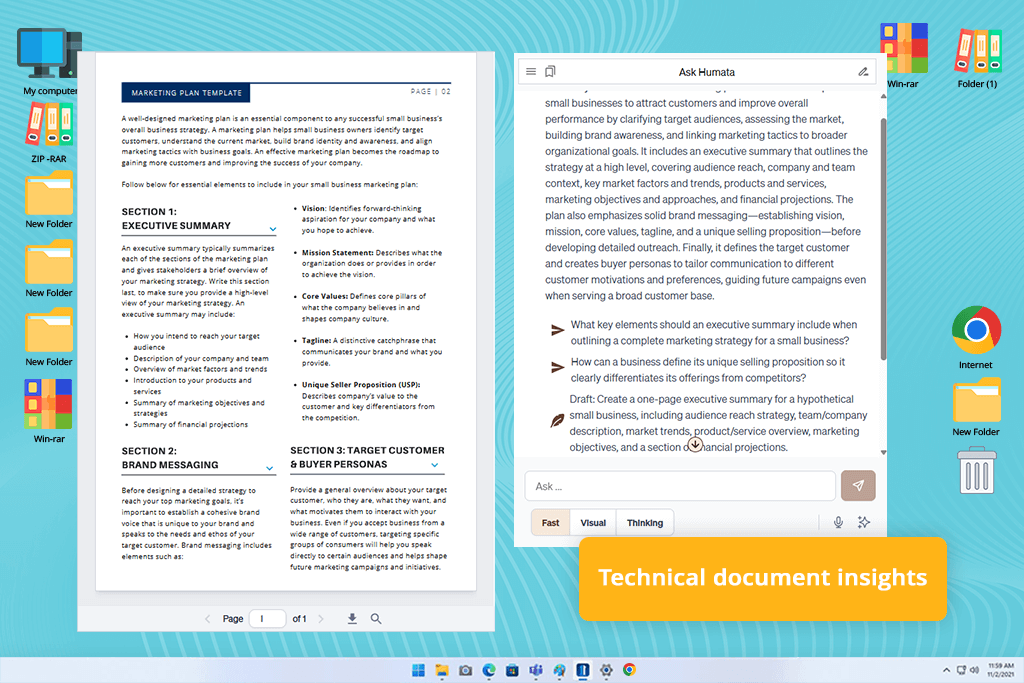Go to the previous page using the left chevron
Screen dimensions: 1024x683
pos(208,619)
